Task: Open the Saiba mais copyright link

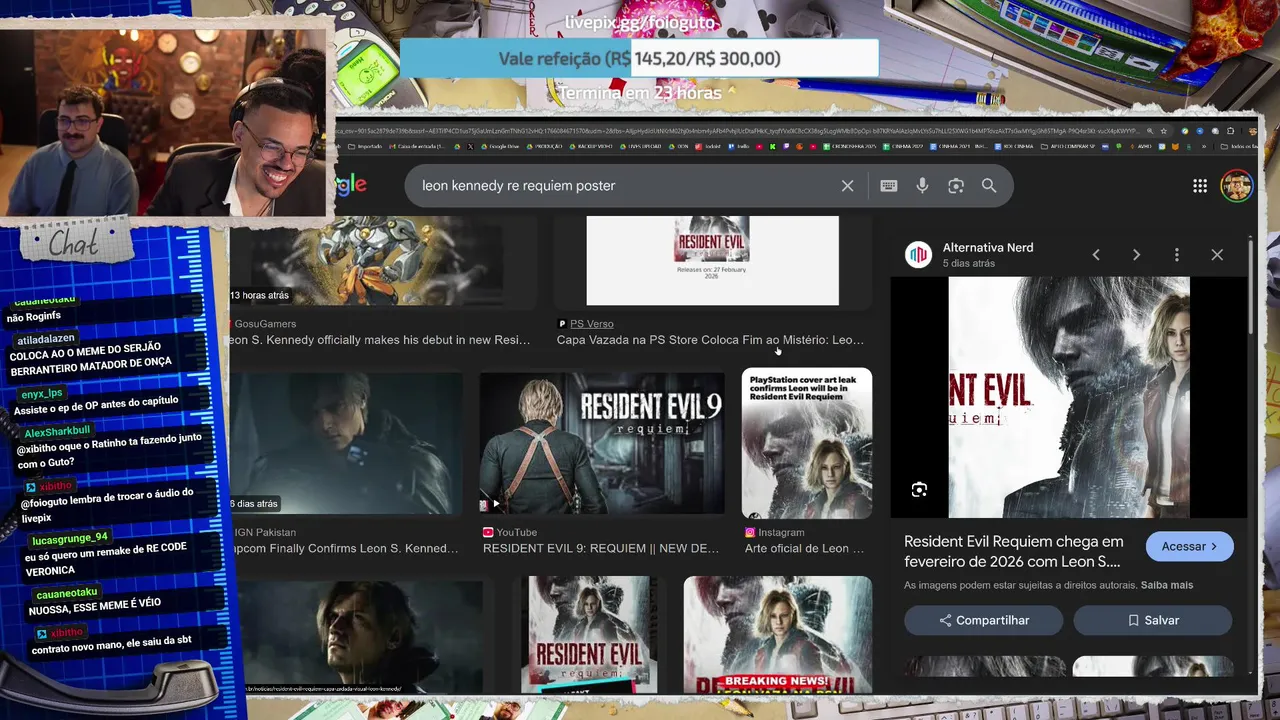Action: (x=1167, y=585)
